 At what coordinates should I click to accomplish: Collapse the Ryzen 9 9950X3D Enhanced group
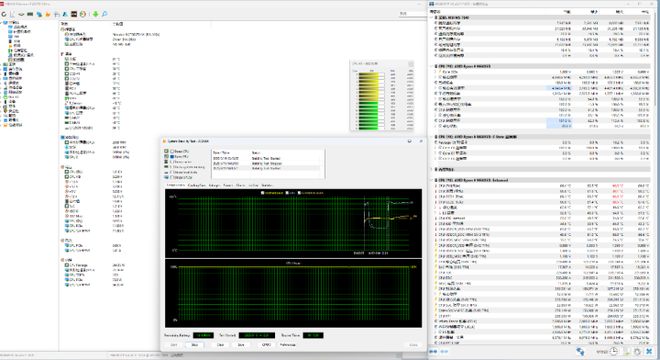[x=432, y=180]
